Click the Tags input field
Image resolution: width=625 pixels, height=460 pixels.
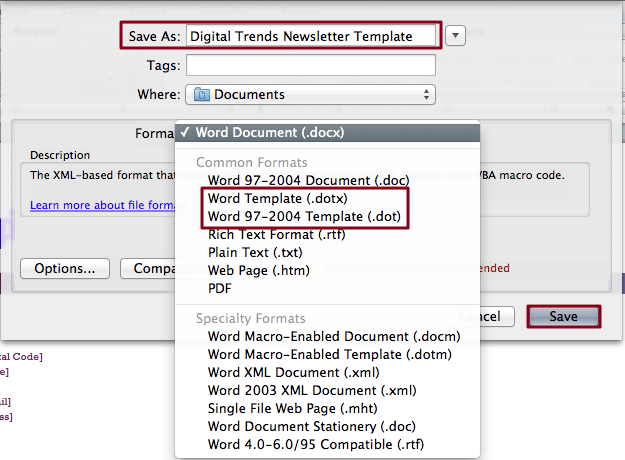[311, 65]
